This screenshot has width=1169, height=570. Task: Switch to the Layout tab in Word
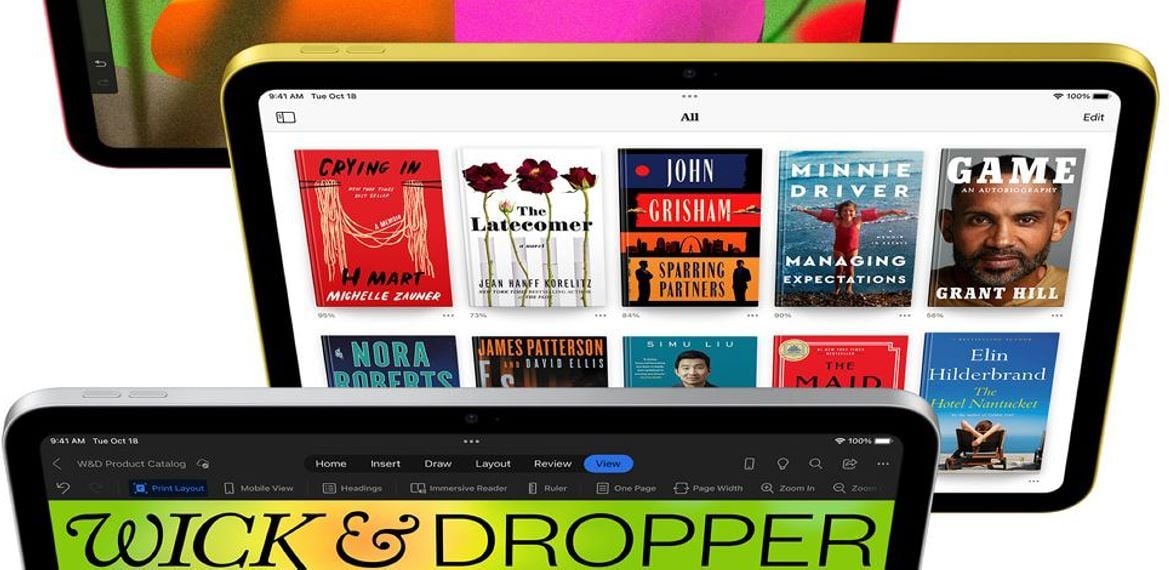tap(493, 463)
